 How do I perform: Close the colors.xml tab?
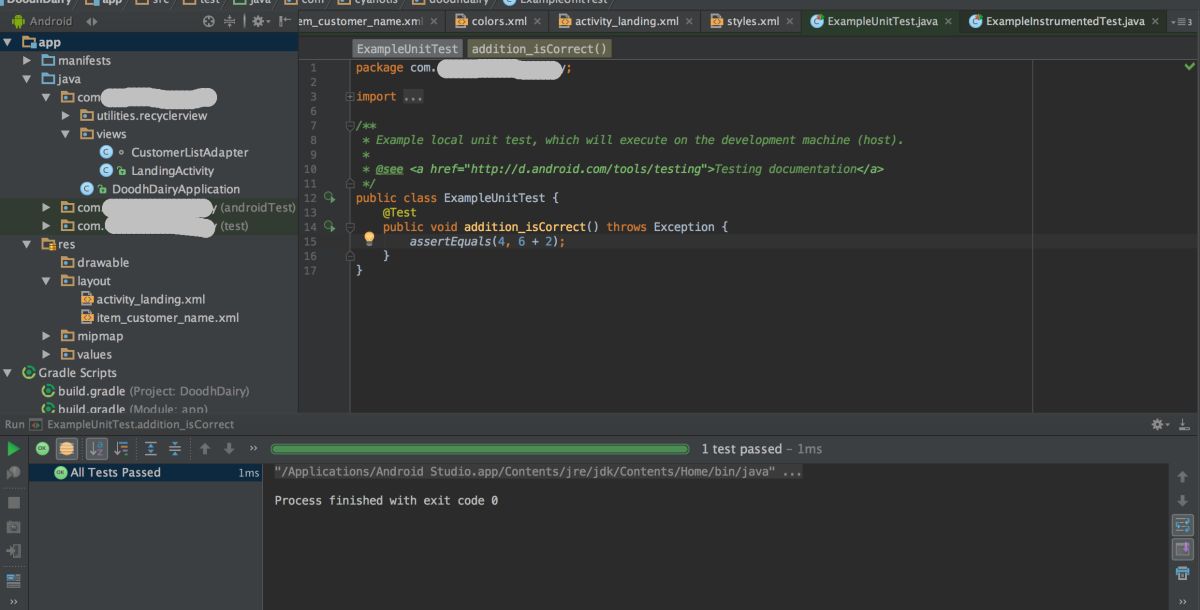tap(537, 21)
